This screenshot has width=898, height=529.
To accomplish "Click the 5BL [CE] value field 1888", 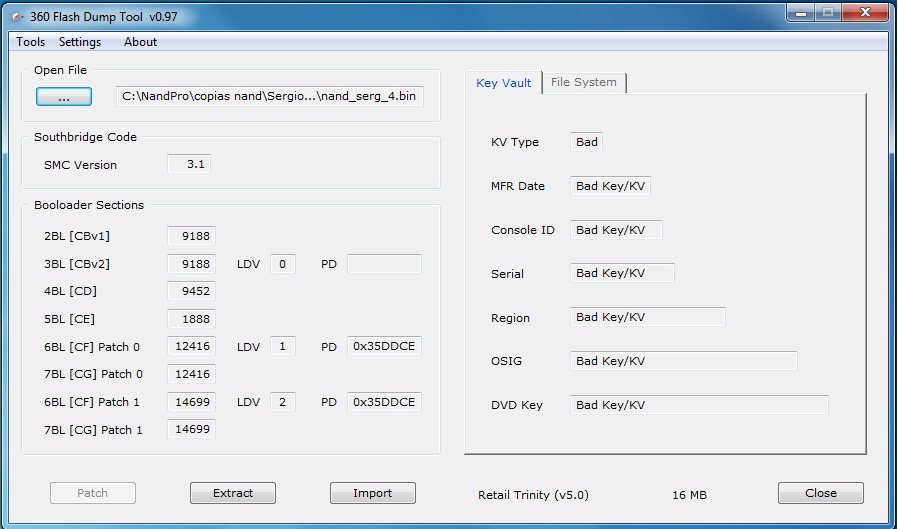I will pos(191,319).
